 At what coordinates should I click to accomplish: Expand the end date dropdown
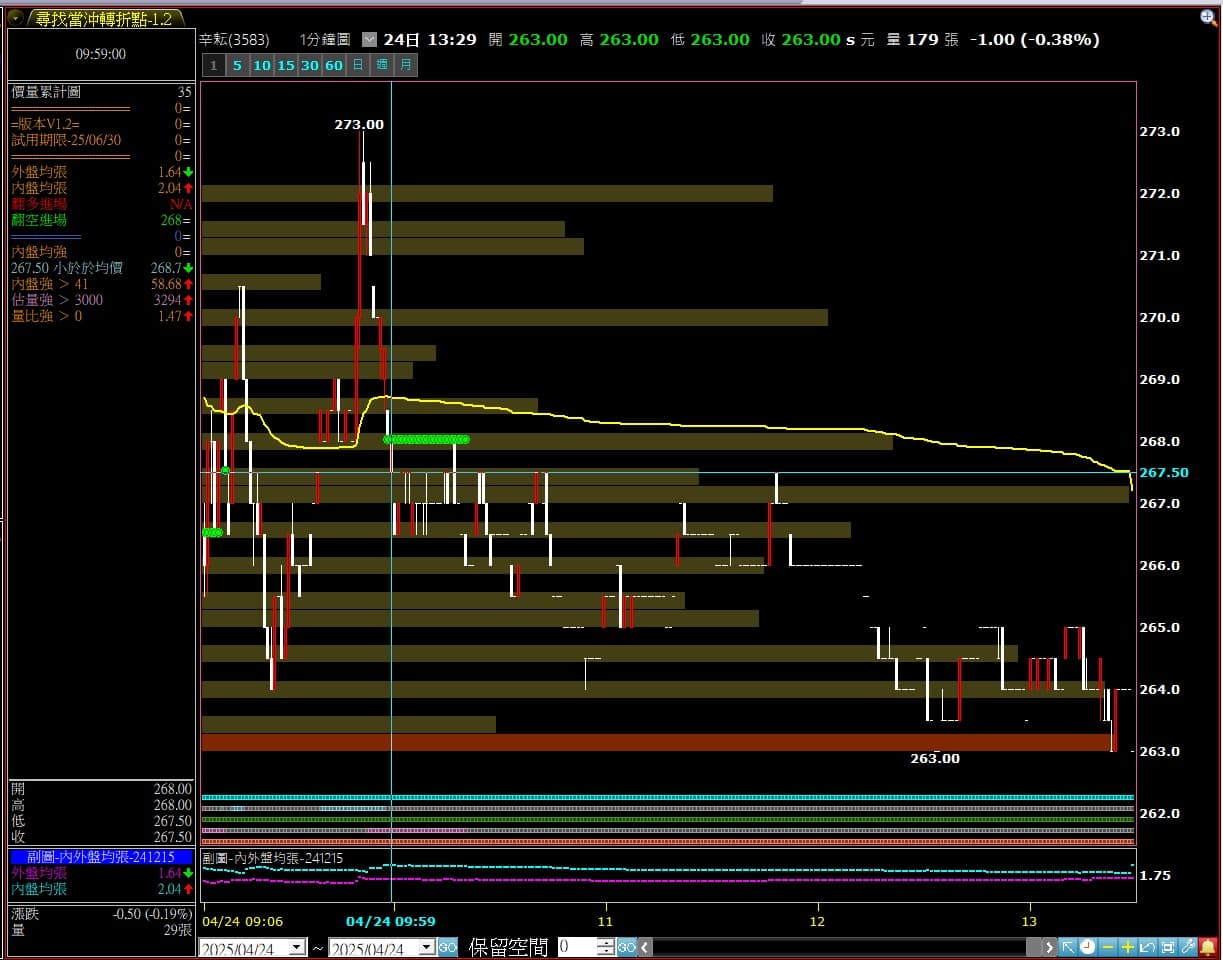pyautogui.click(x=426, y=947)
